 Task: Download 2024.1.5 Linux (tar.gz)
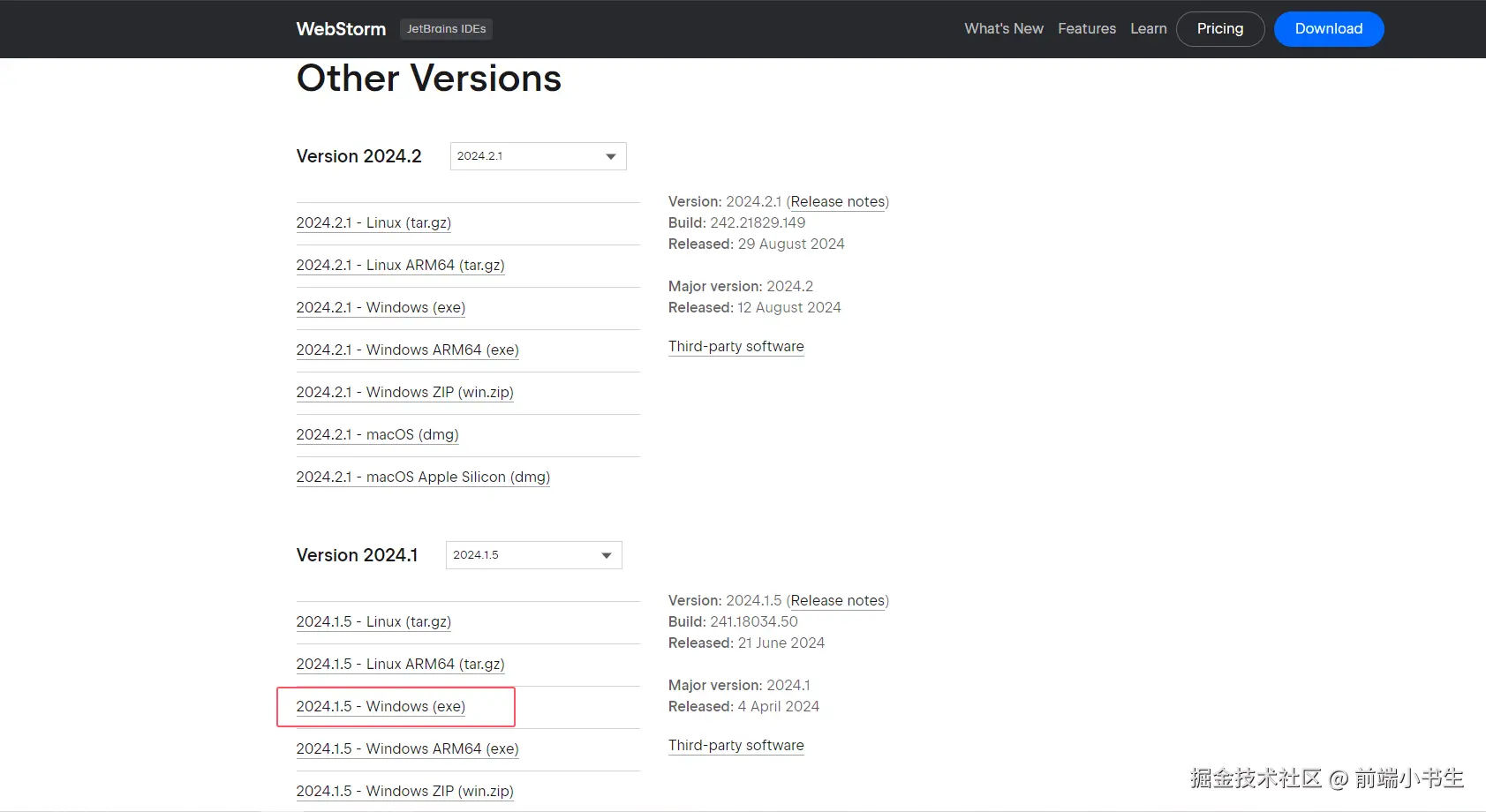[x=373, y=622]
